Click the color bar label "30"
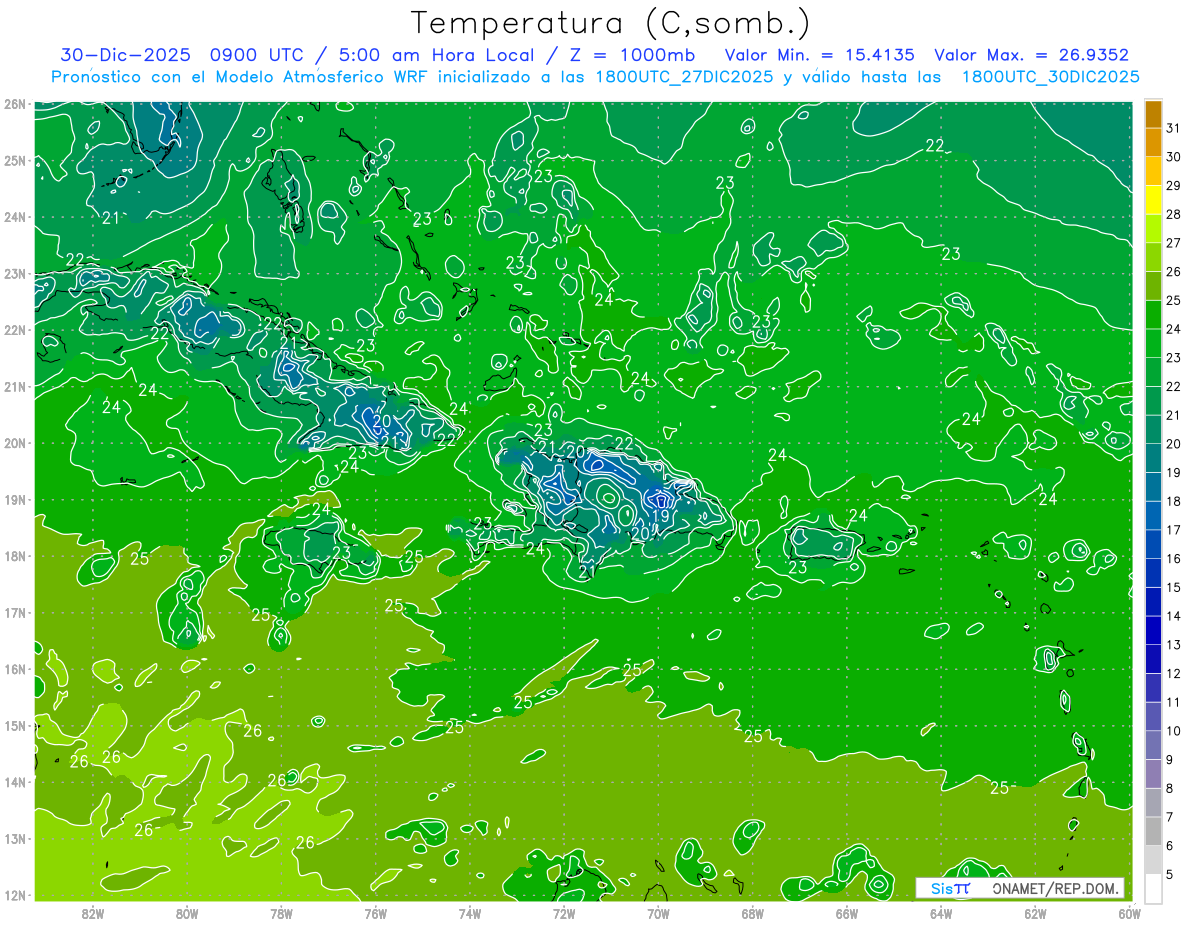The width and height of the screenshot is (1200, 927). 1174,157
